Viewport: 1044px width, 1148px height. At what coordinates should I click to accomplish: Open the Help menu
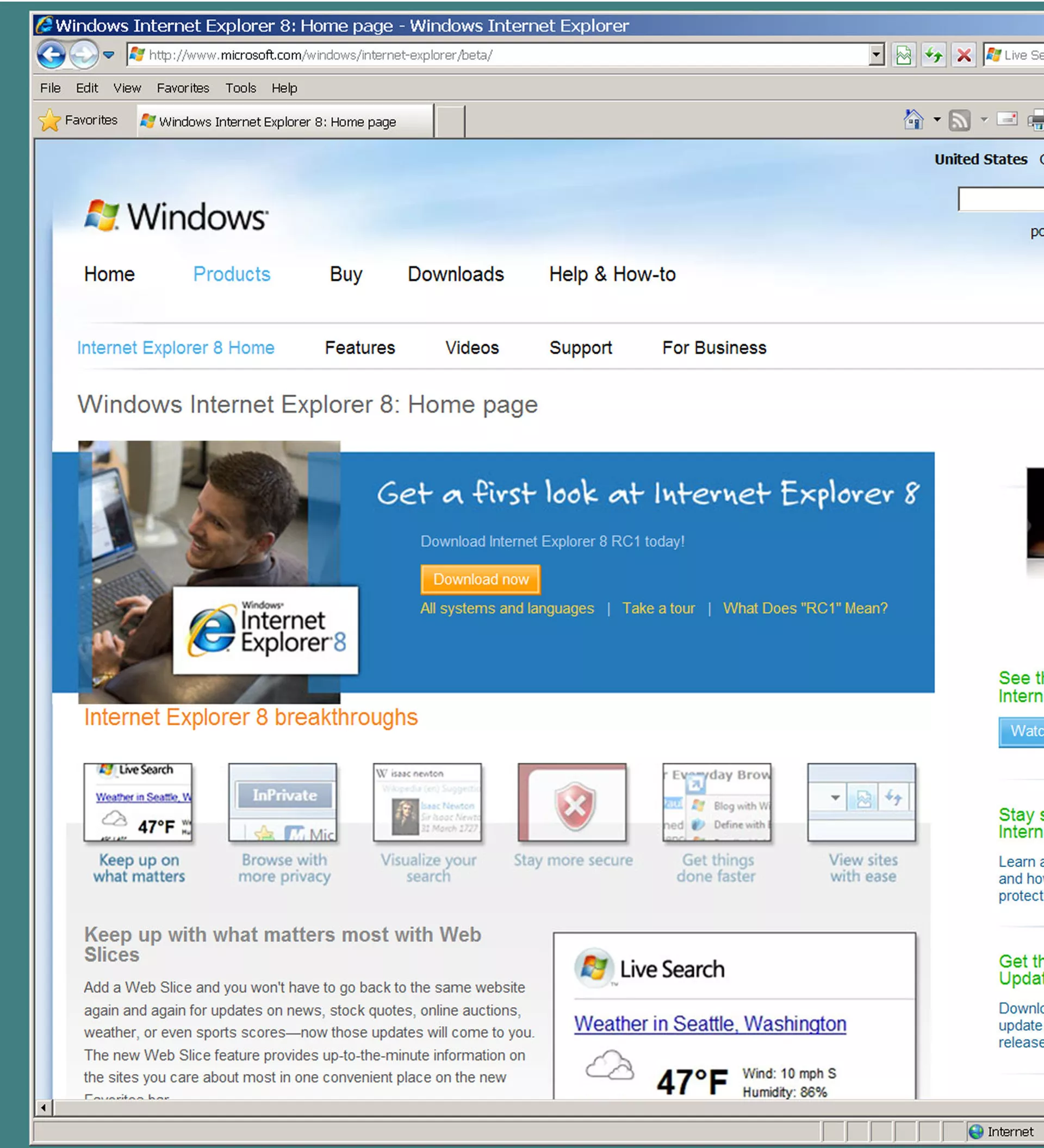click(284, 88)
